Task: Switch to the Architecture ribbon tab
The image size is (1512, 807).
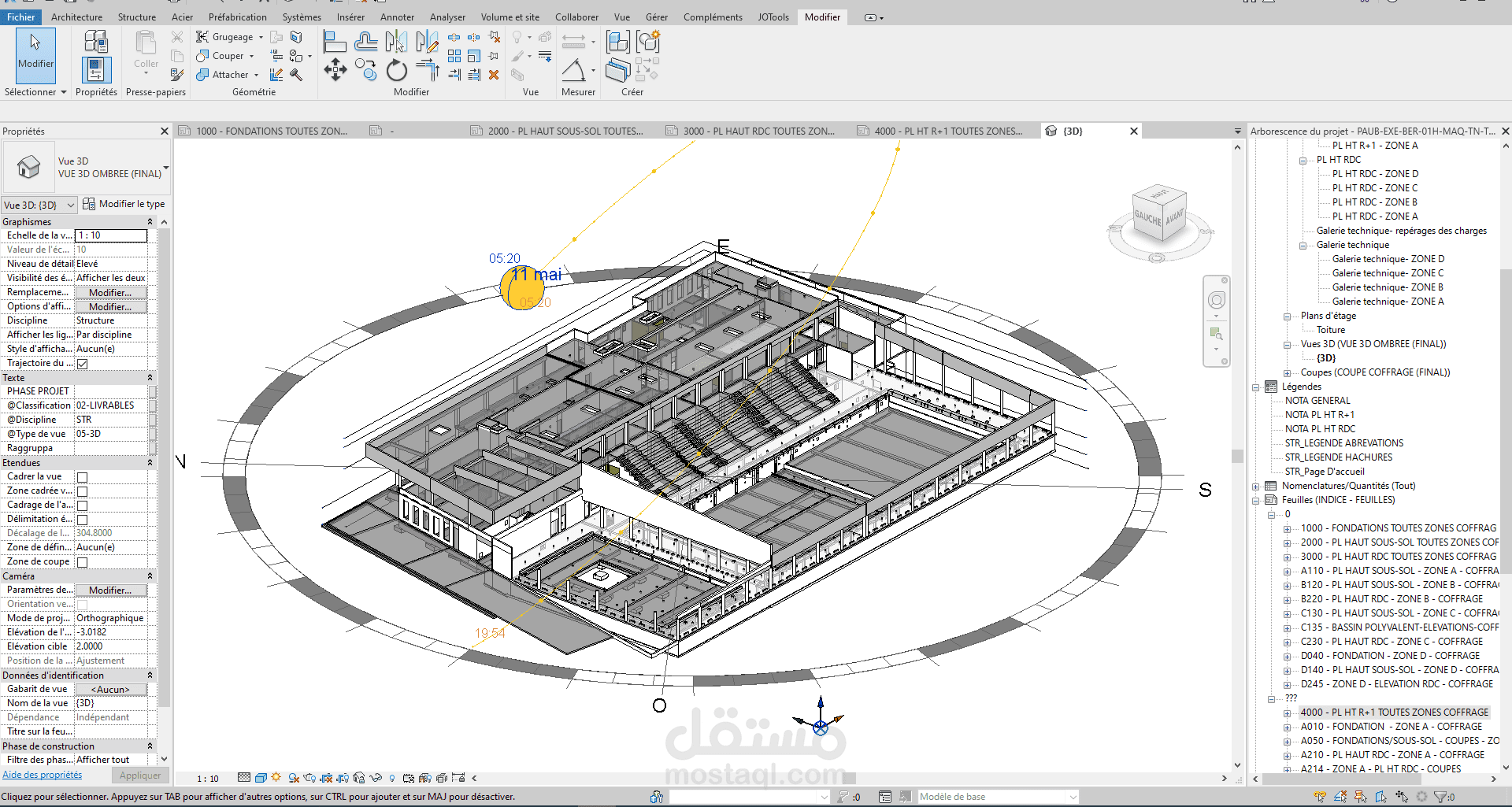Action: pos(76,17)
